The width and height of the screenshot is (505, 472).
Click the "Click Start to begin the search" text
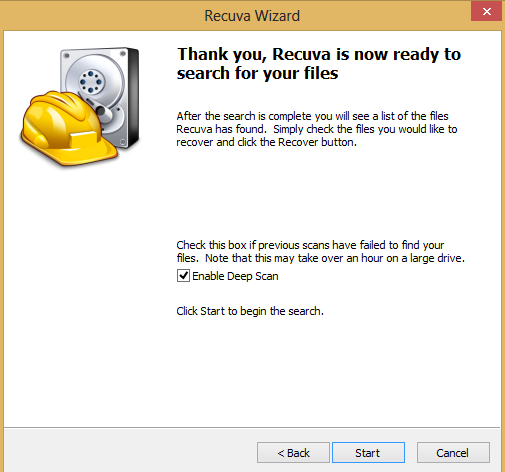click(x=250, y=311)
